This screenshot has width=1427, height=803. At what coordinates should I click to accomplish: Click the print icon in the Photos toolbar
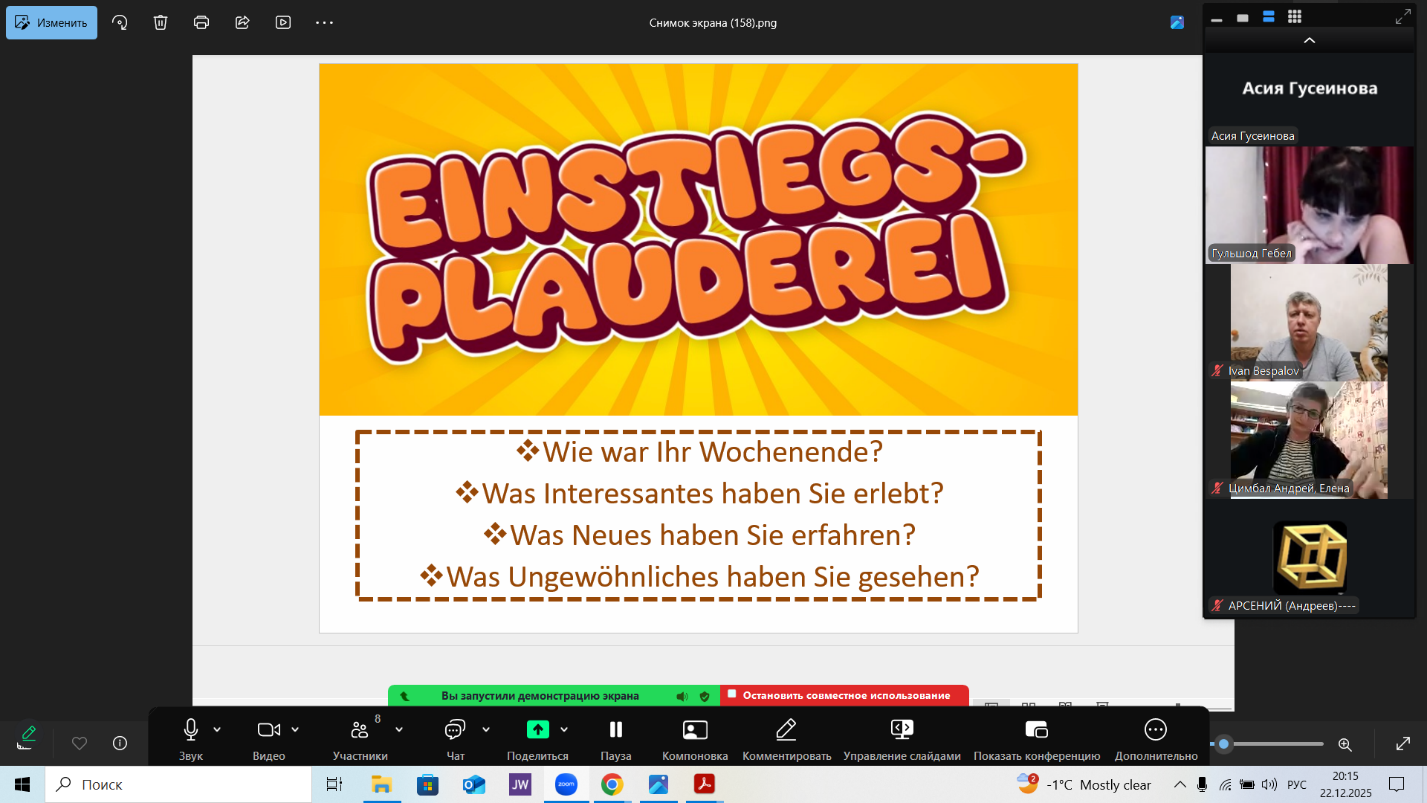click(x=202, y=22)
